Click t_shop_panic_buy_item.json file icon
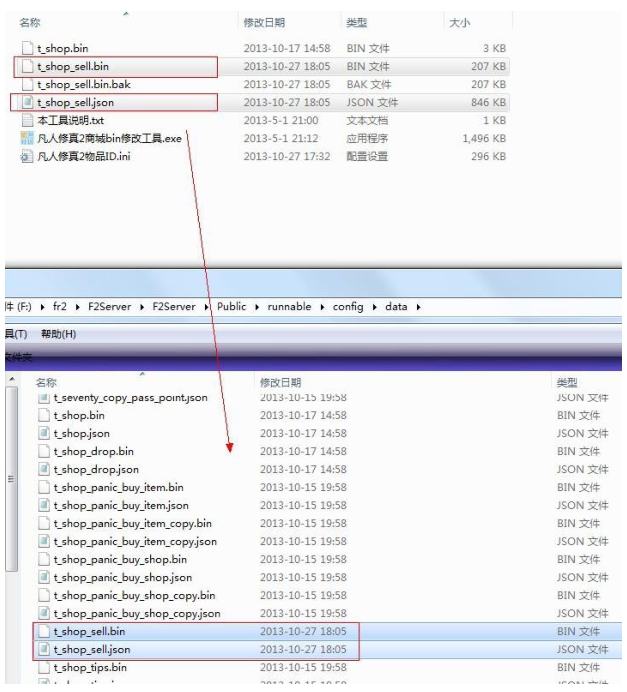Screen dimensions: 627x692 click(x=44, y=505)
